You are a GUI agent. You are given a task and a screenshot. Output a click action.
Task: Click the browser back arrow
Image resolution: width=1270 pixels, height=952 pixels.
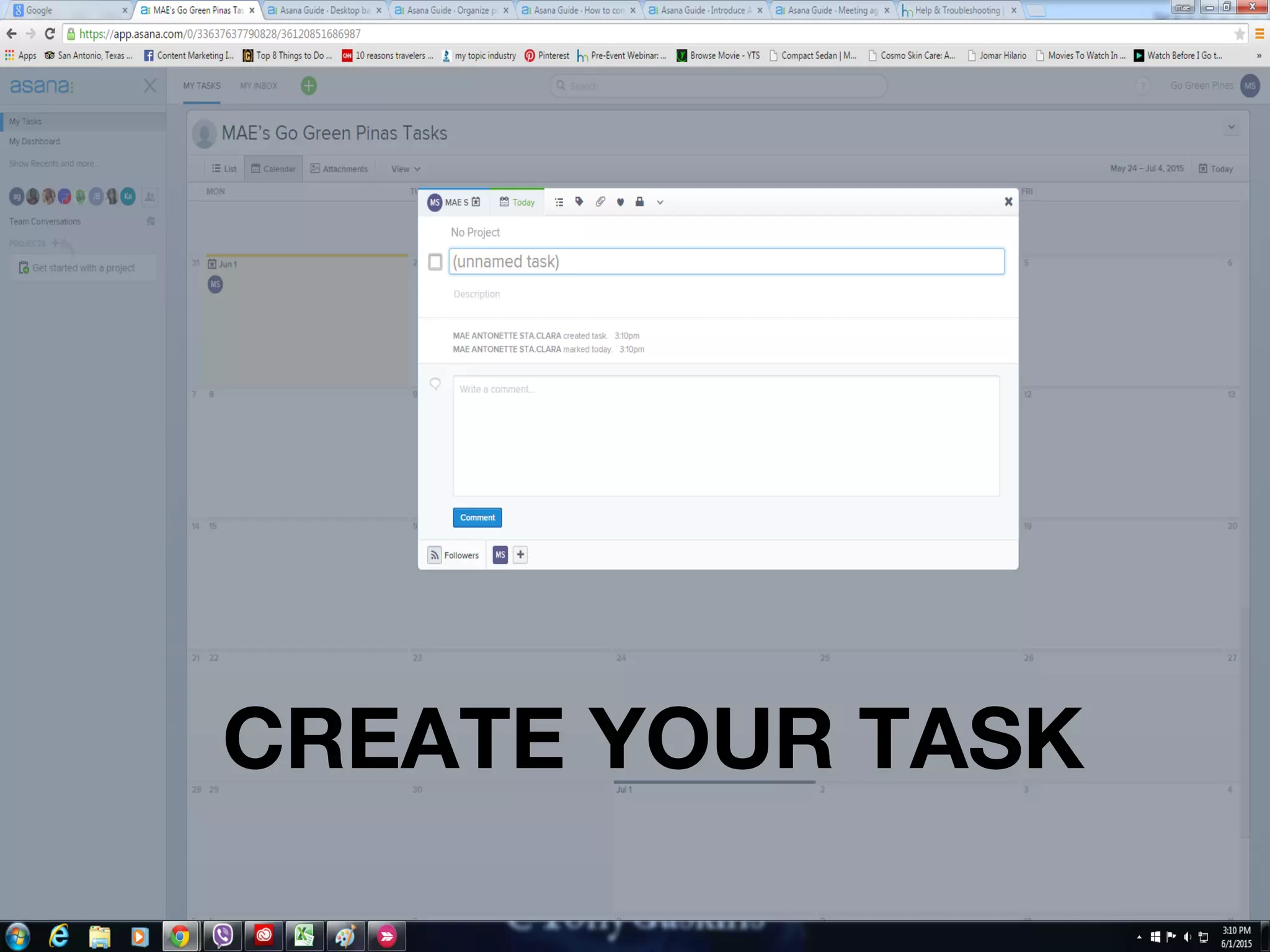11,33
